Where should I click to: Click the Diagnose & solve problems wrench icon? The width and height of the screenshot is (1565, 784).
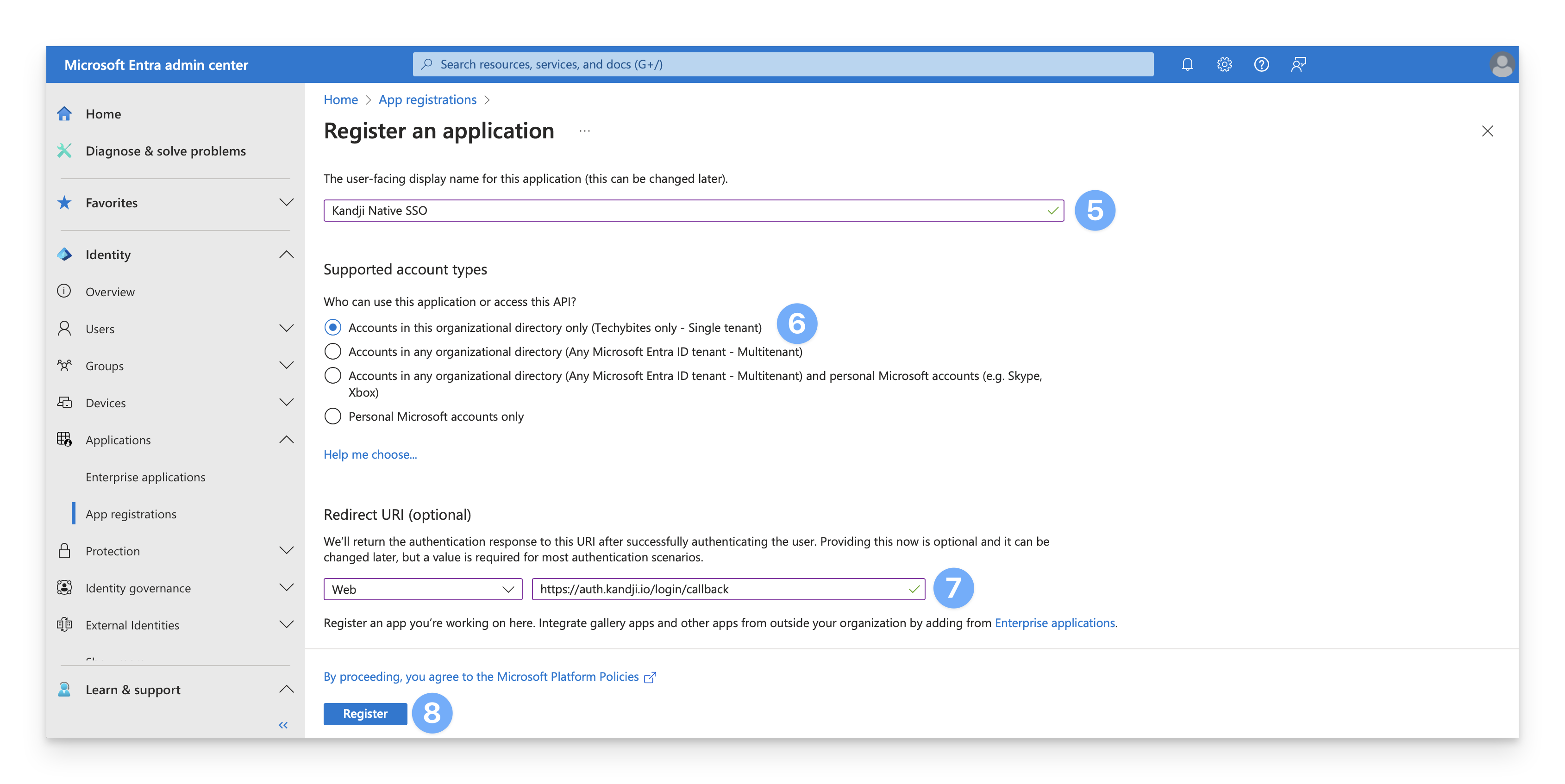[64, 150]
